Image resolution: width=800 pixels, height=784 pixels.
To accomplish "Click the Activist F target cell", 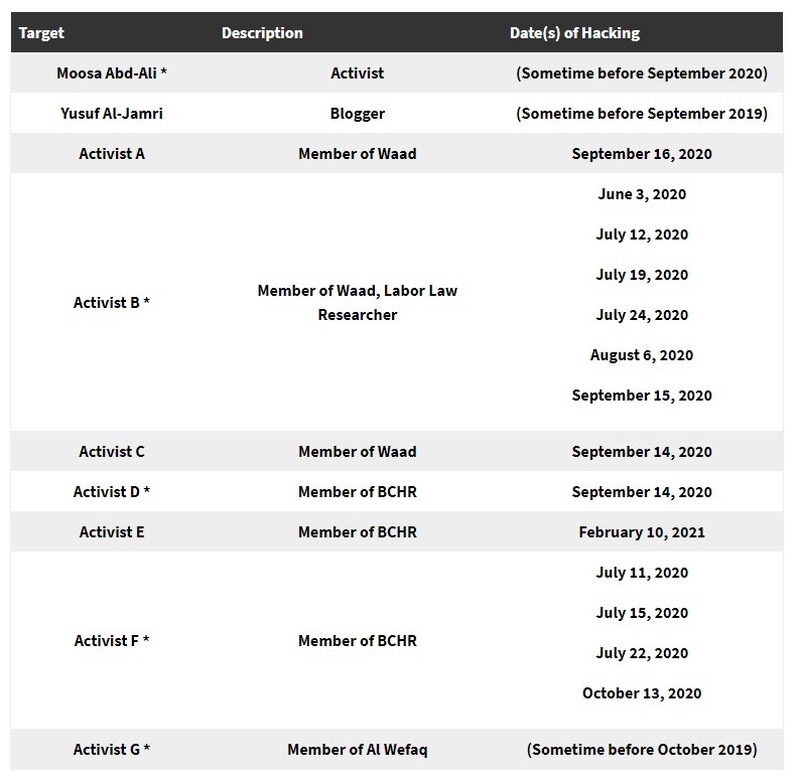I will click(x=112, y=640).
